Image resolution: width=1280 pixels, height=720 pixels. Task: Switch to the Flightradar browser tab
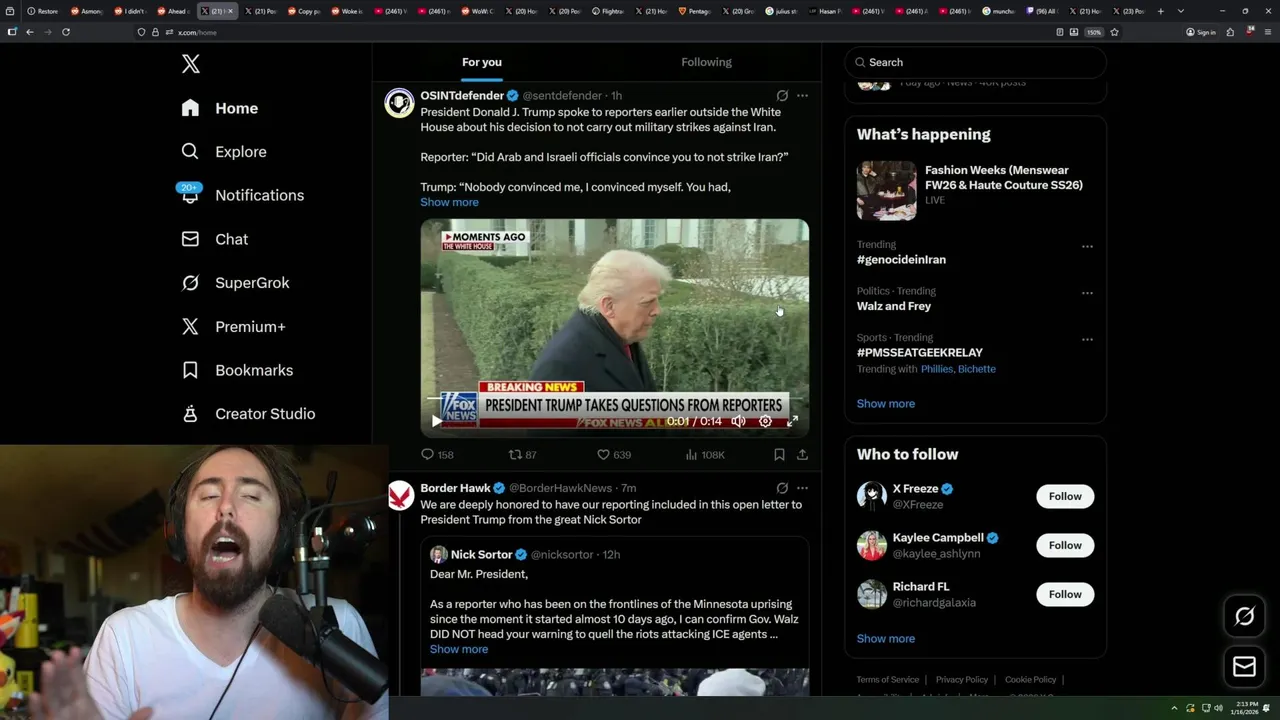(x=608, y=11)
